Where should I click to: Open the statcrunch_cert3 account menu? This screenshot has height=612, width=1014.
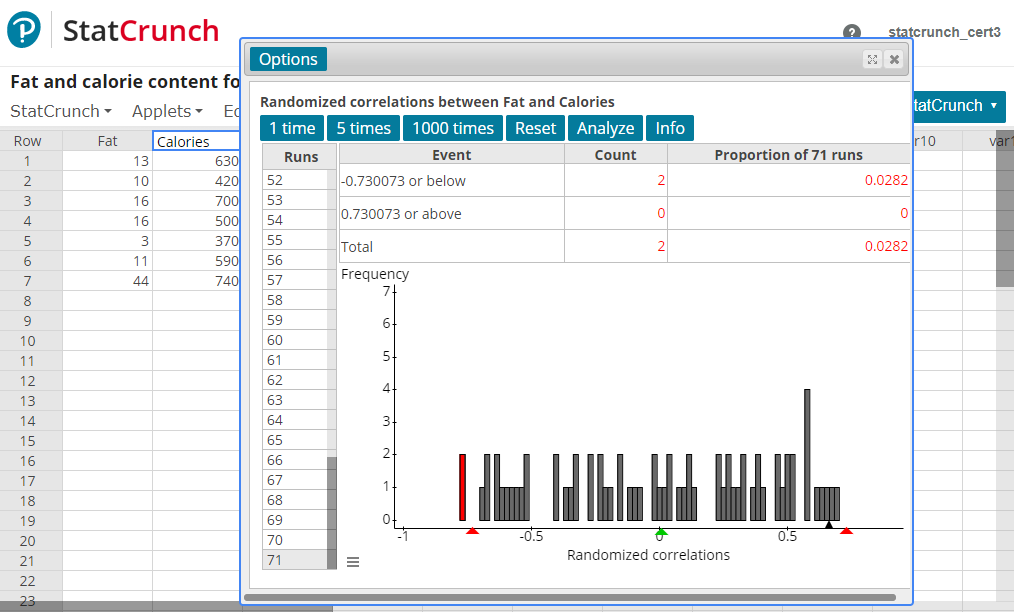(x=944, y=32)
